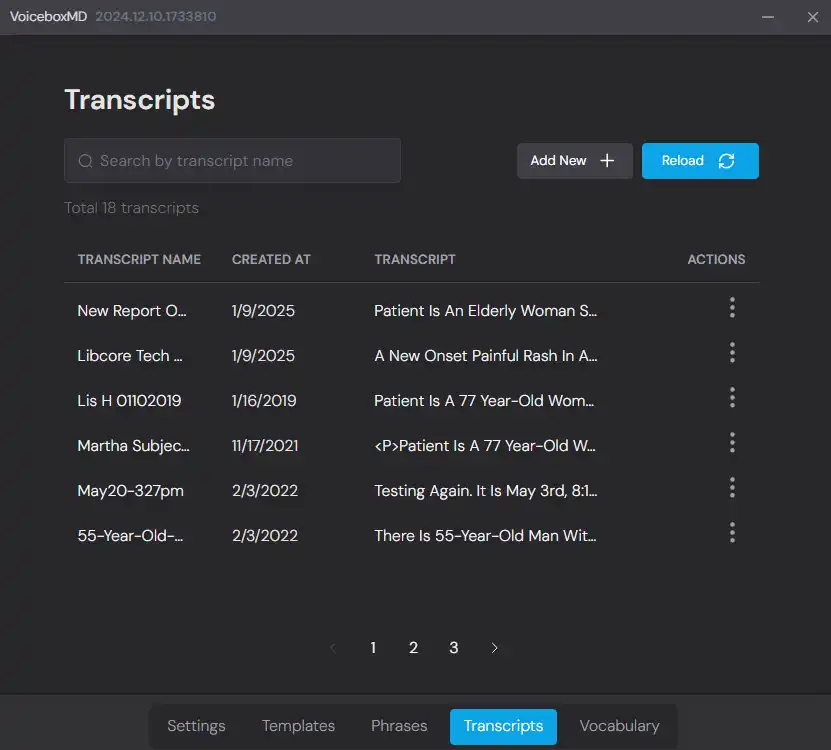Open actions menu for New Report transcript
This screenshot has width=831, height=750.
pyautogui.click(x=732, y=308)
